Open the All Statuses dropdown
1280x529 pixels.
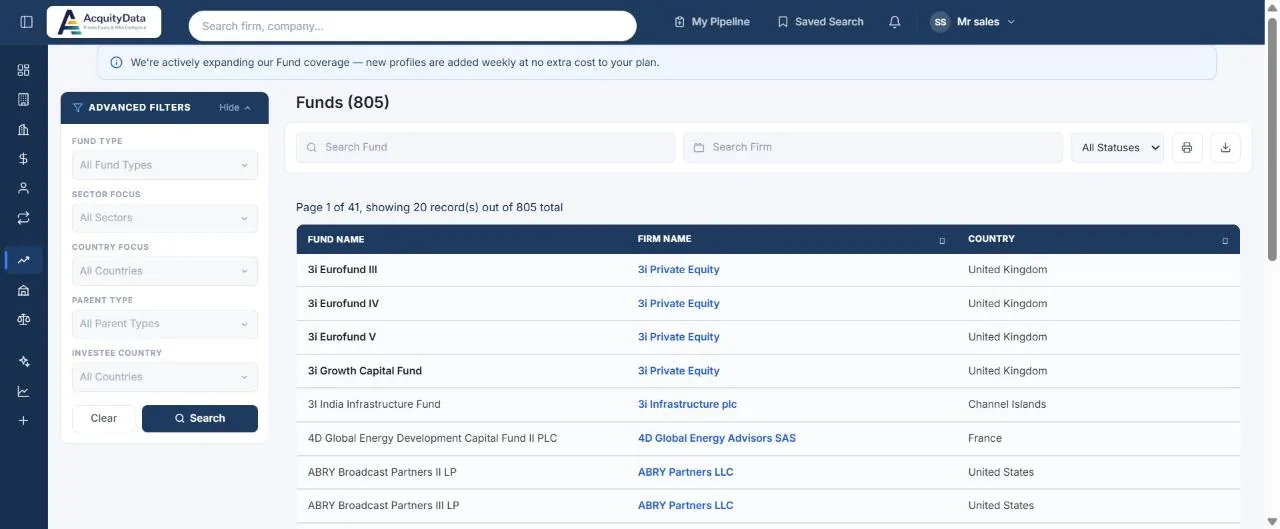click(x=1117, y=147)
